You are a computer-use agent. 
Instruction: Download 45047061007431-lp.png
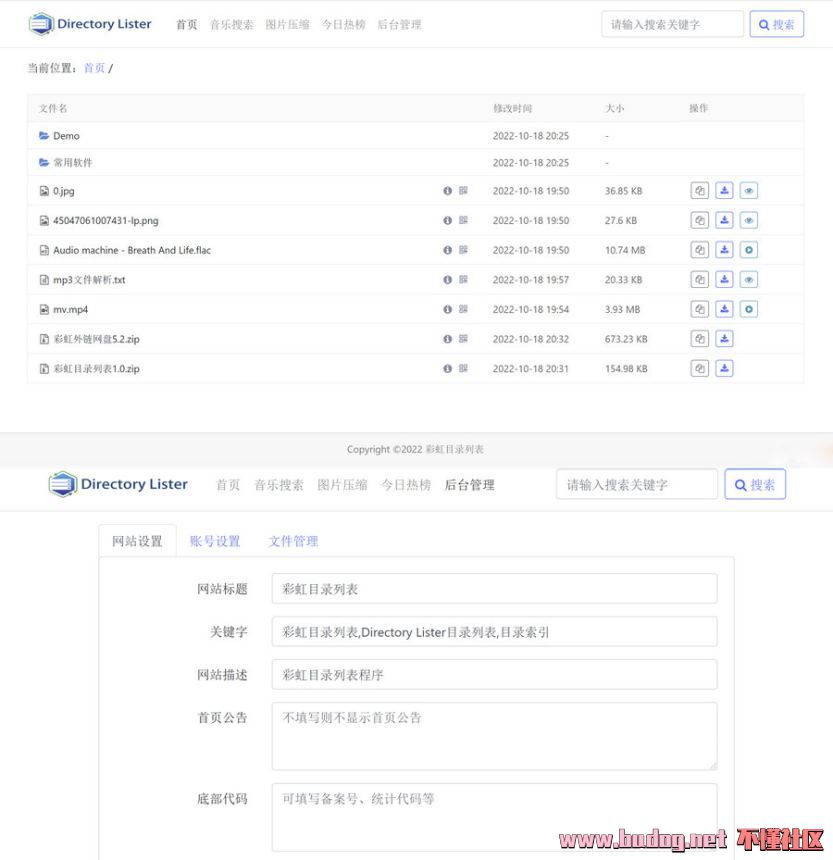click(x=724, y=220)
